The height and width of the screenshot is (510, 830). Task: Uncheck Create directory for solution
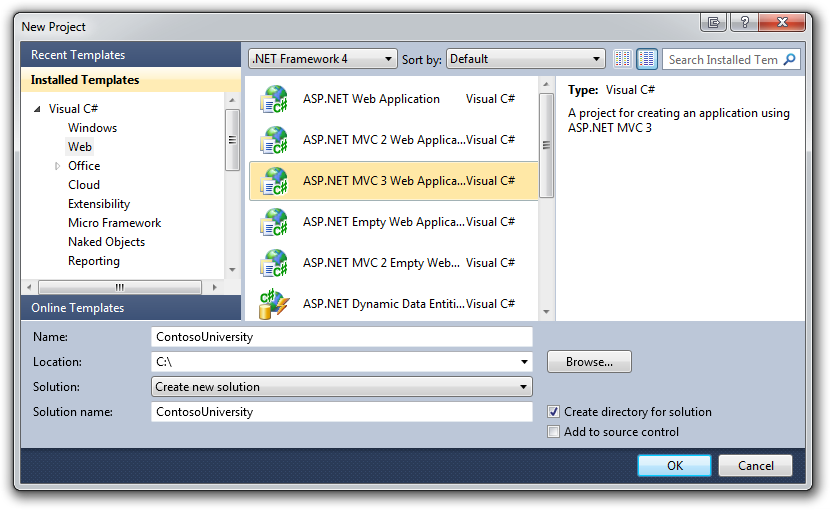(x=554, y=412)
